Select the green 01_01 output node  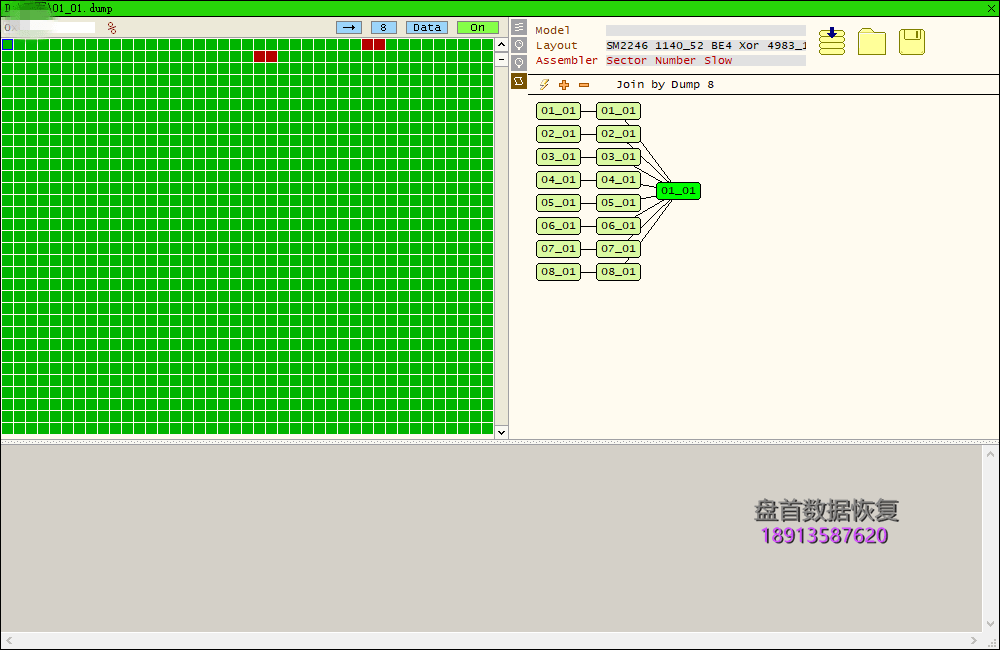tap(679, 191)
